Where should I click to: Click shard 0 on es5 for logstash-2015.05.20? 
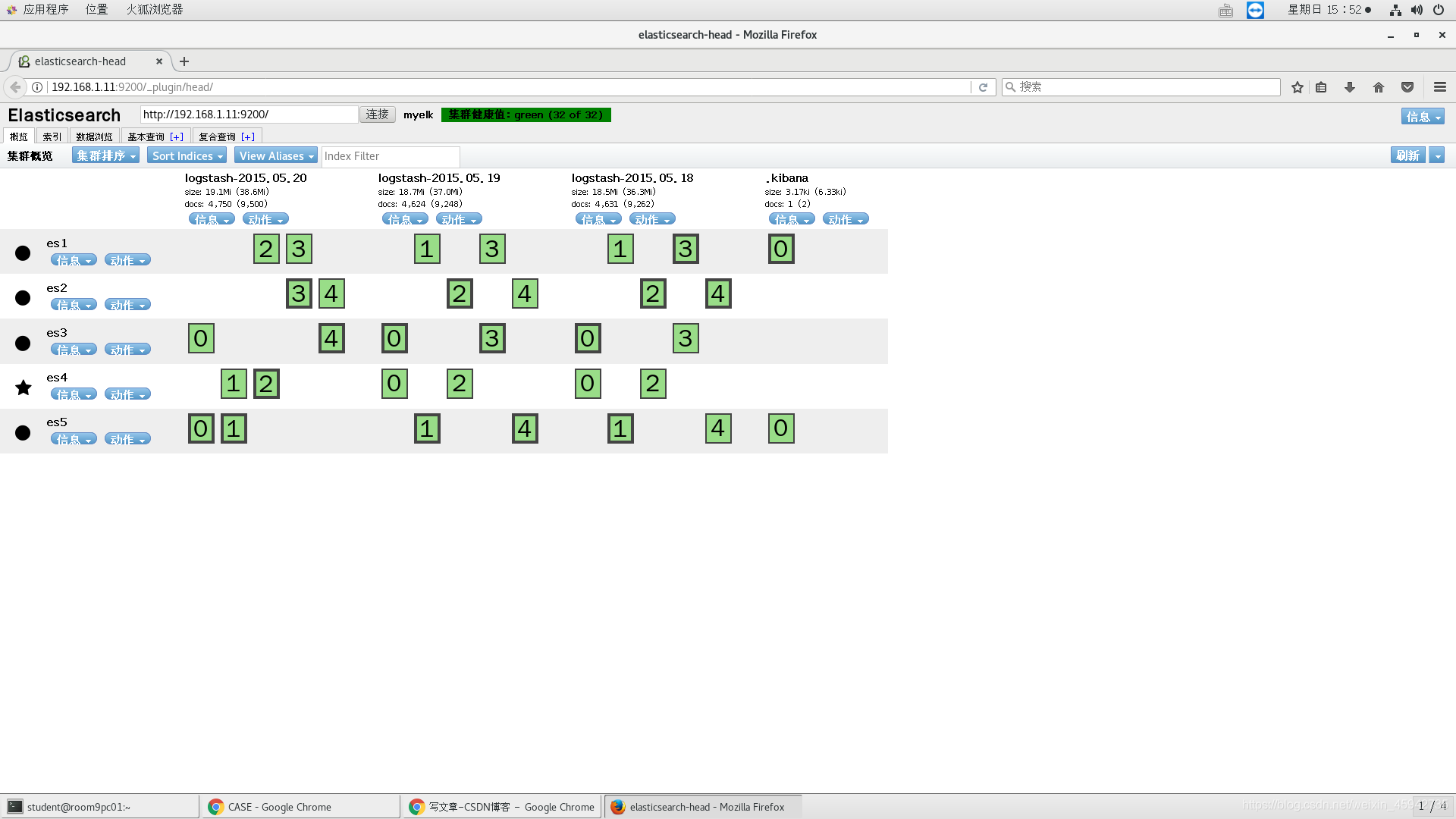(200, 428)
